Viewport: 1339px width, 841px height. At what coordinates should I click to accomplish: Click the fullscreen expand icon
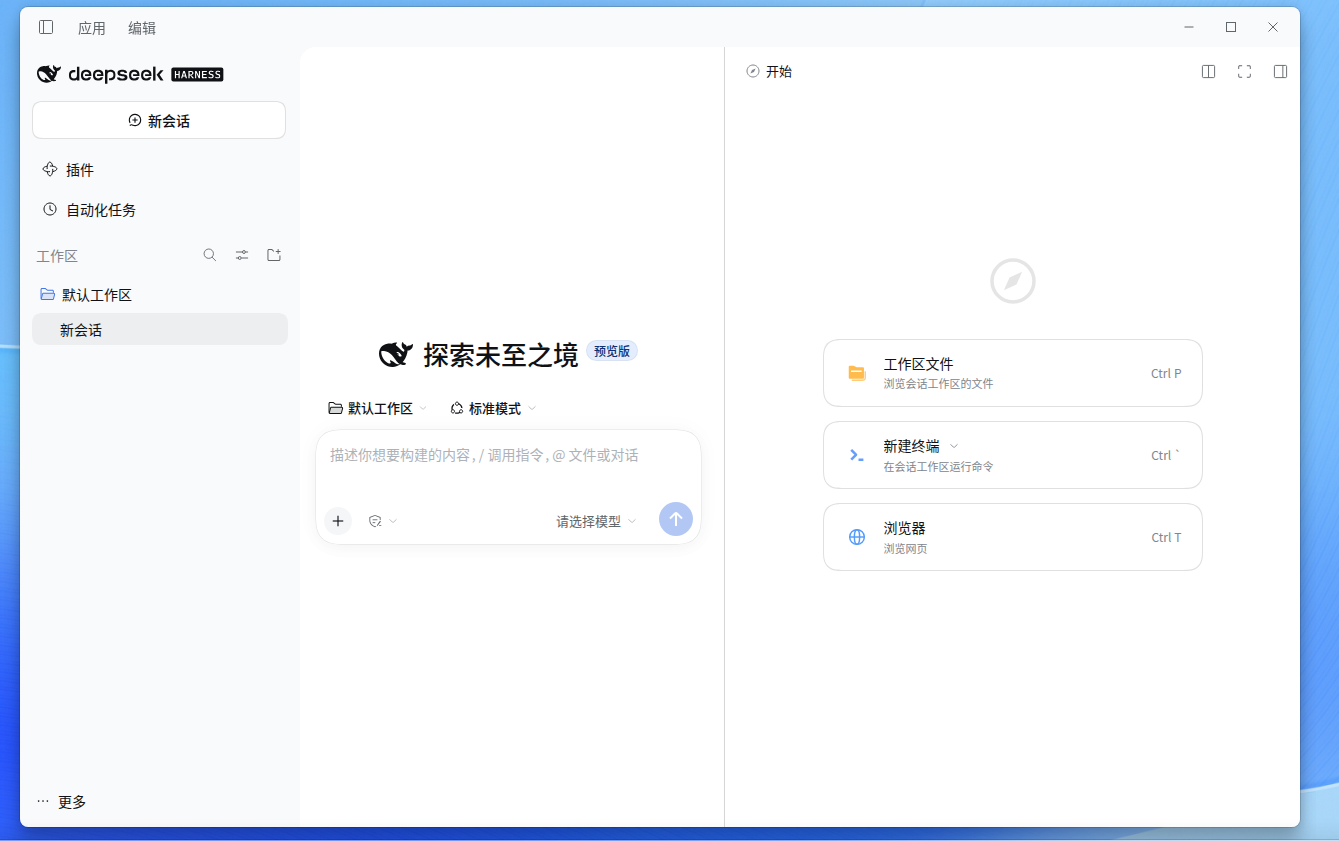(x=1244, y=72)
